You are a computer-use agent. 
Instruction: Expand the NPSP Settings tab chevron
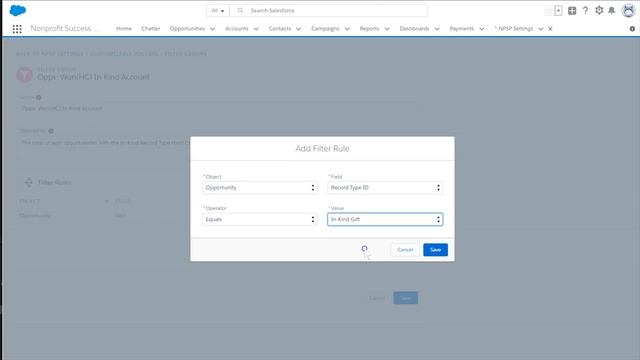click(x=540, y=29)
